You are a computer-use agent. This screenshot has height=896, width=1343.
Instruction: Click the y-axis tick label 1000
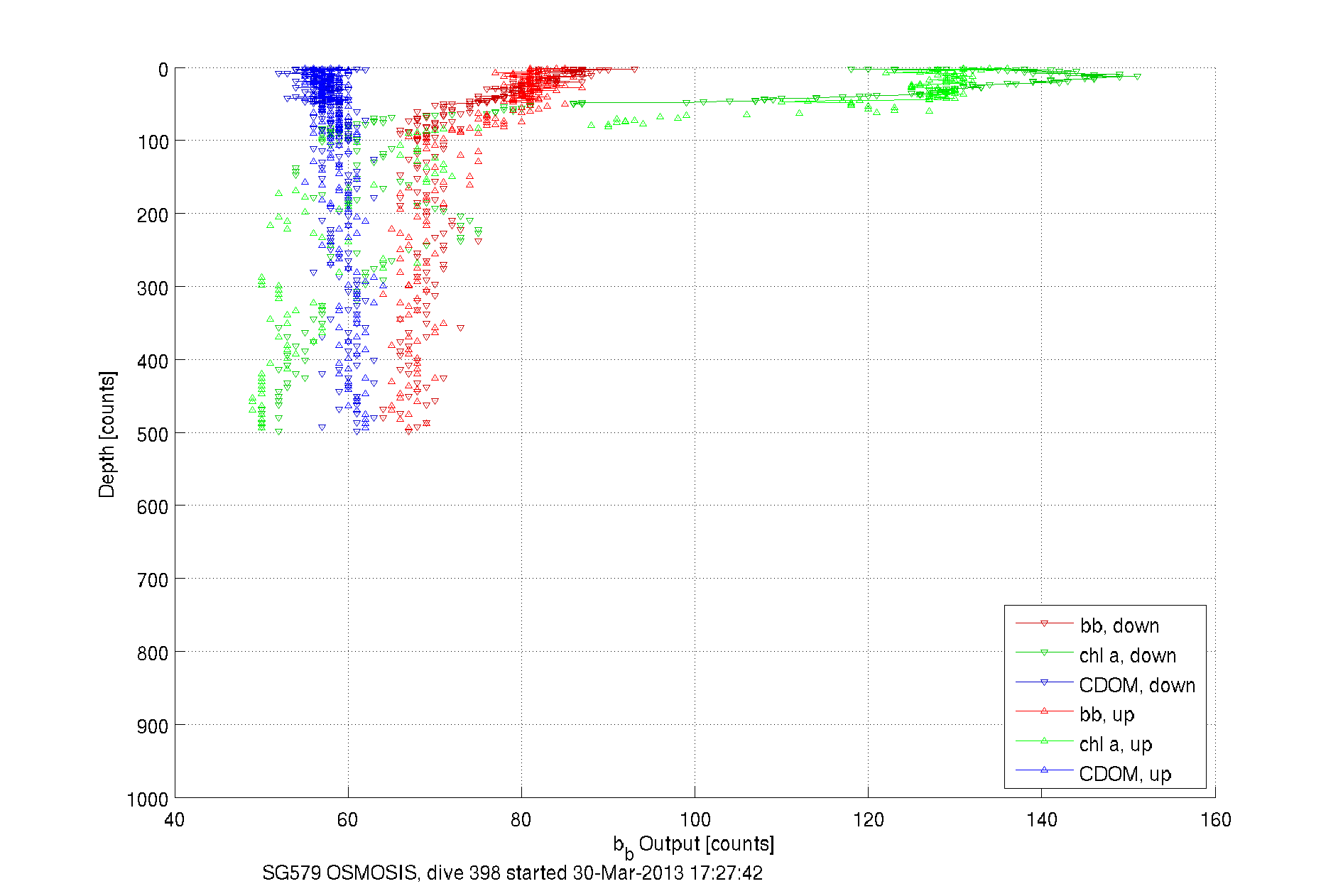pyautogui.click(x=148, y=800)
